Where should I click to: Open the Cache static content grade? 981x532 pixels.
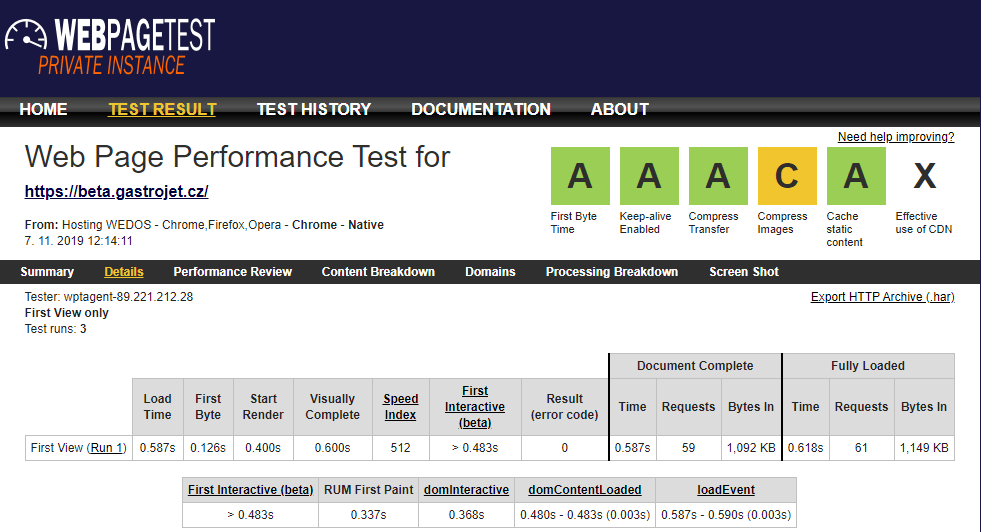pos(856,176)
